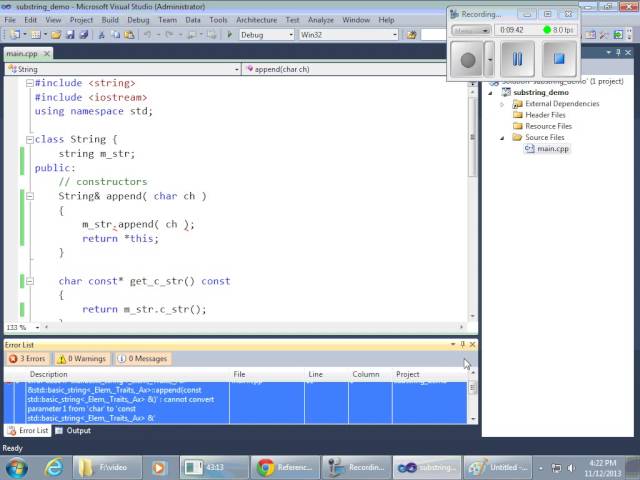This screenshot has width=640, height=480.
Task: Select the main.cpp editor tab
Action: [22, 53]
